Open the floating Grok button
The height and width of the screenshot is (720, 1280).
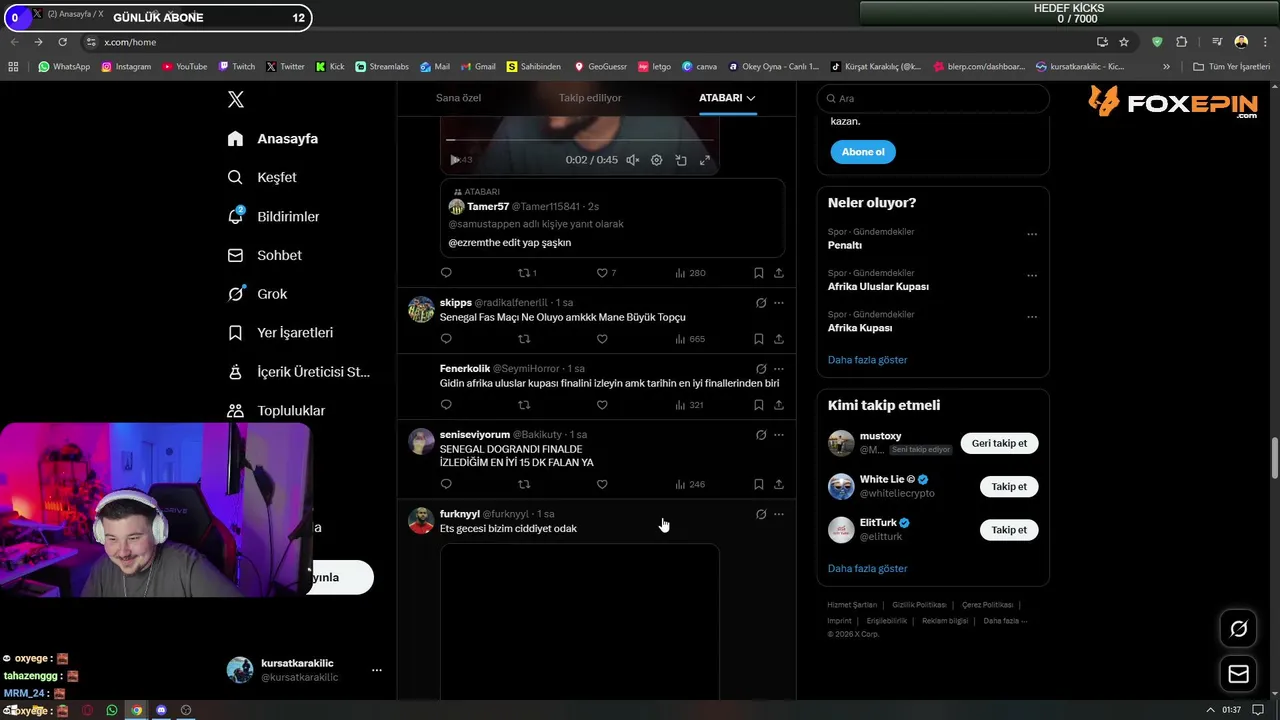click(1238, 628)
